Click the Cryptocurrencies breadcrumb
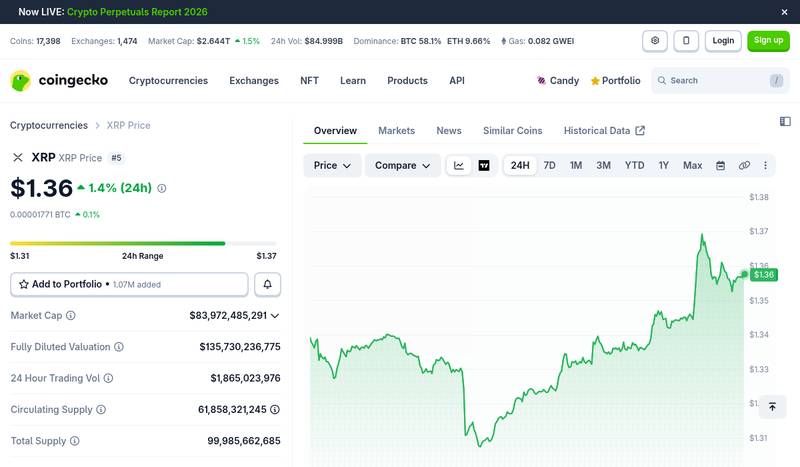This screenshot has width=800, height=467. (49, 125)
